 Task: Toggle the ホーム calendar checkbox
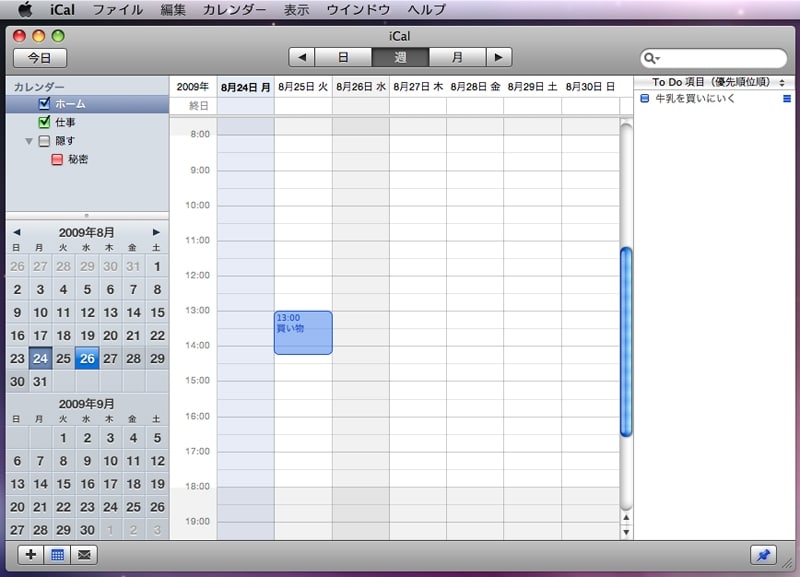44,104
